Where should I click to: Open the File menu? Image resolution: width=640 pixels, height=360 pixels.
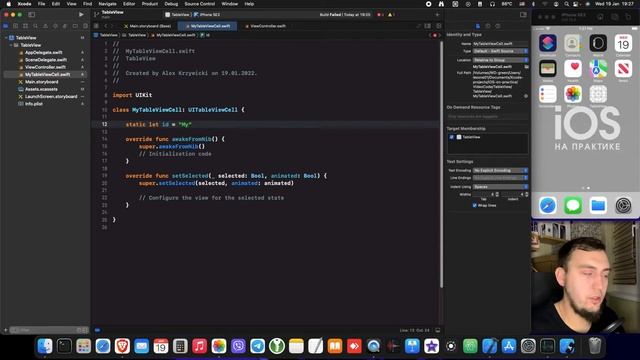[x=41, y=4]
